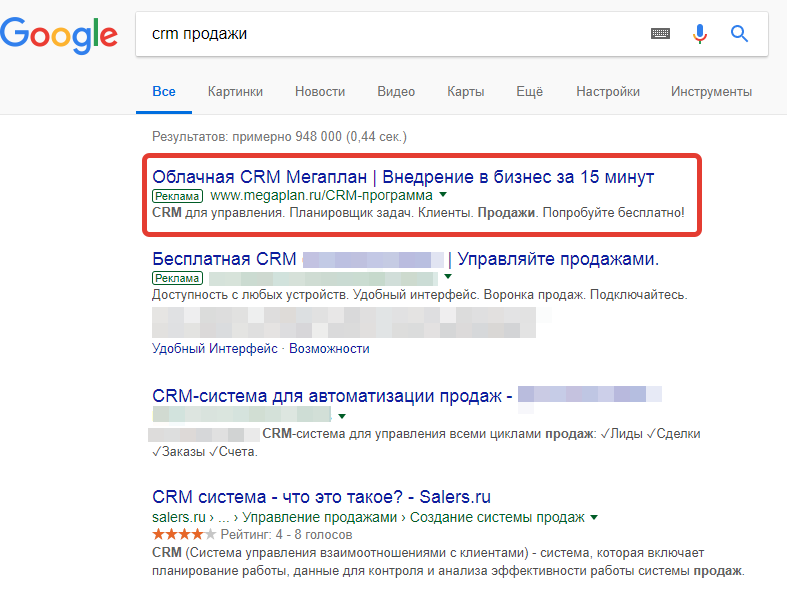Click the star rating of Salers.ru result
Image resolution: width=787 pixels, height=593 pixels.
coord(184,534)
